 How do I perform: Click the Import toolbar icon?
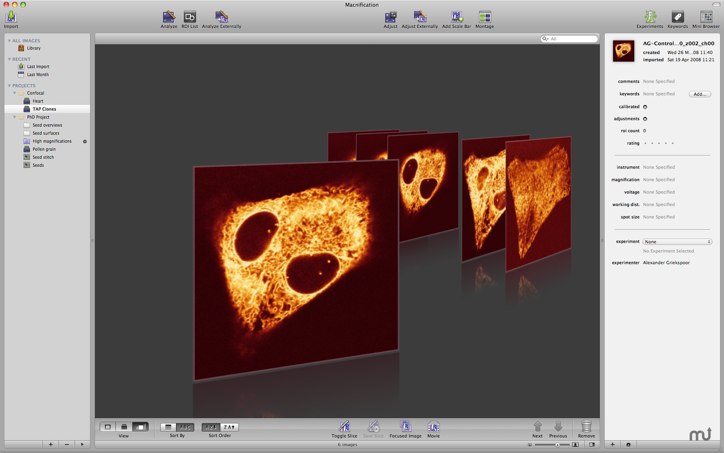tap(11, 17)
